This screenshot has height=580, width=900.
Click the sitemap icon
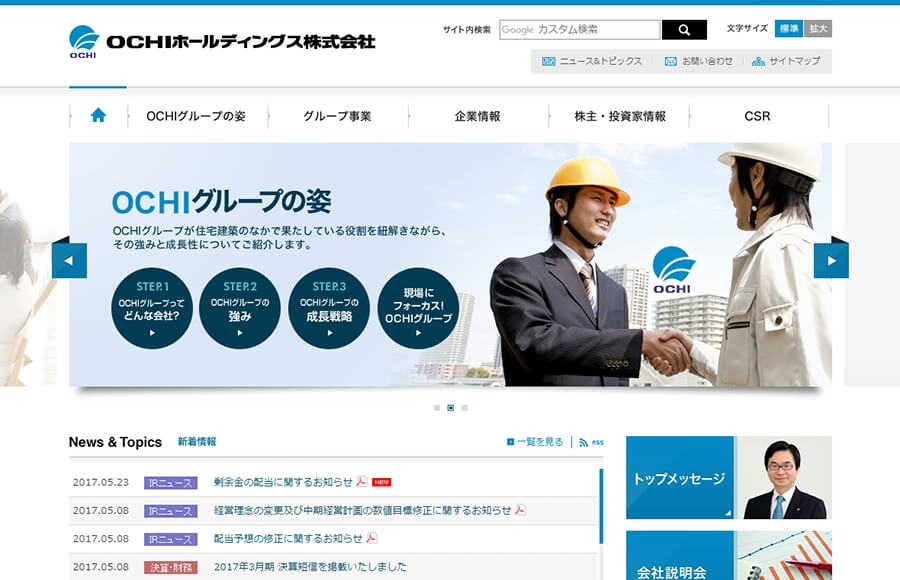pos(758,61)
